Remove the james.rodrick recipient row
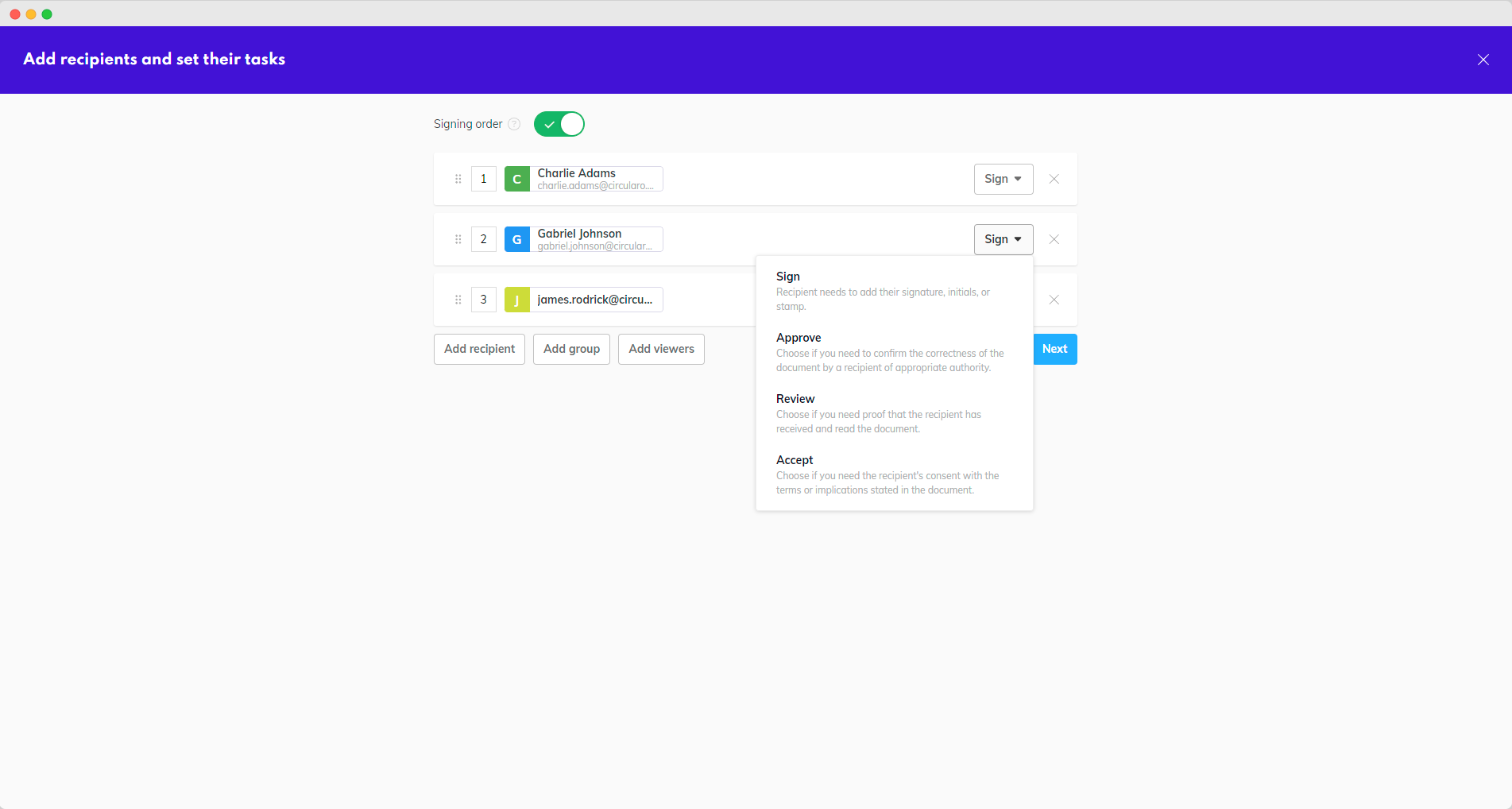This screenshot has height=809, width=1512. 1054,300
